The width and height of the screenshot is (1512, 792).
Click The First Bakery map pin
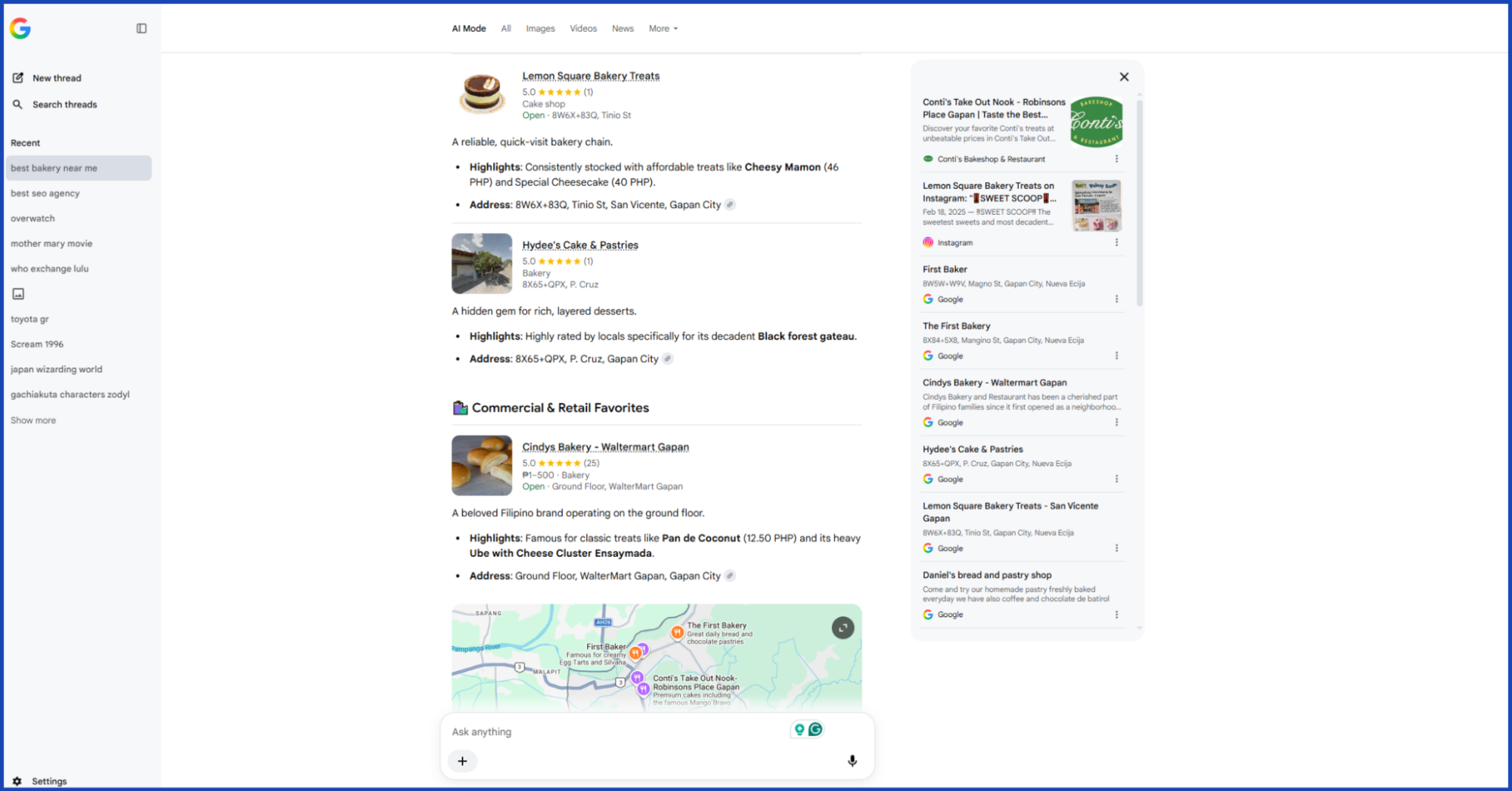[677, 632]
